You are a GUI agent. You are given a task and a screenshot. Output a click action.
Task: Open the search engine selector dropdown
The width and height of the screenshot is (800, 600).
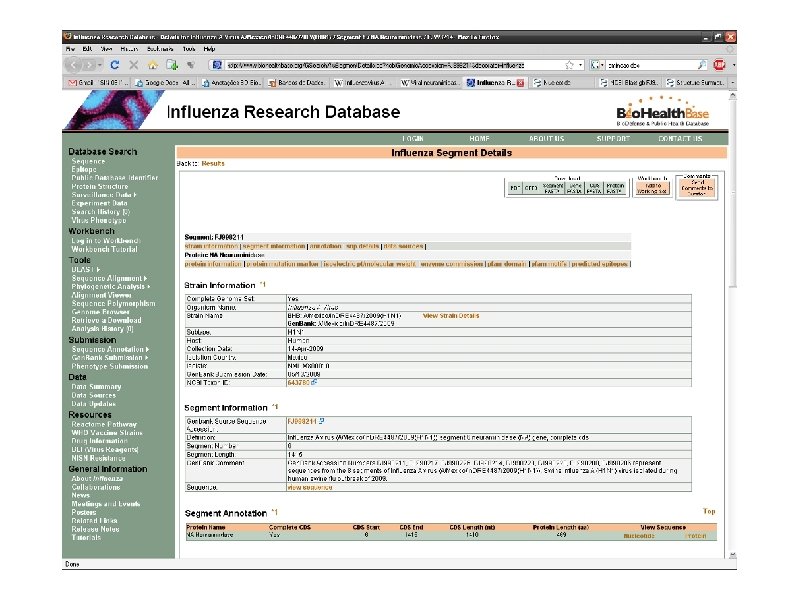pyautogui.click(x=596, y=65)
